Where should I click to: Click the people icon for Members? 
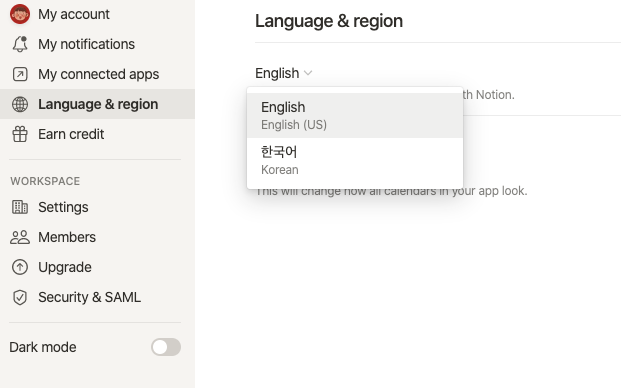point(20,237)
